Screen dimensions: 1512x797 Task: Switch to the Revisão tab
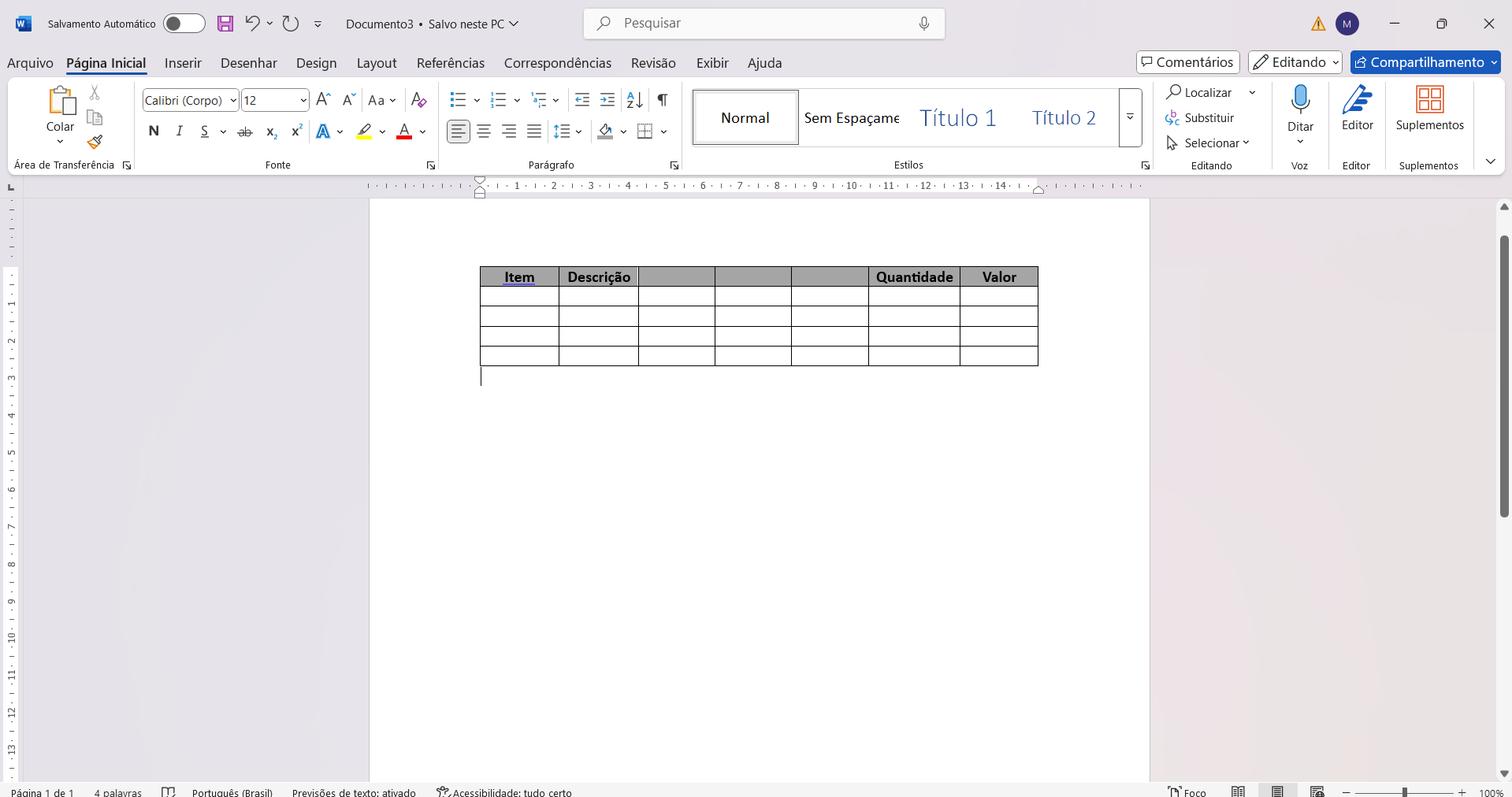coord(653,63)
